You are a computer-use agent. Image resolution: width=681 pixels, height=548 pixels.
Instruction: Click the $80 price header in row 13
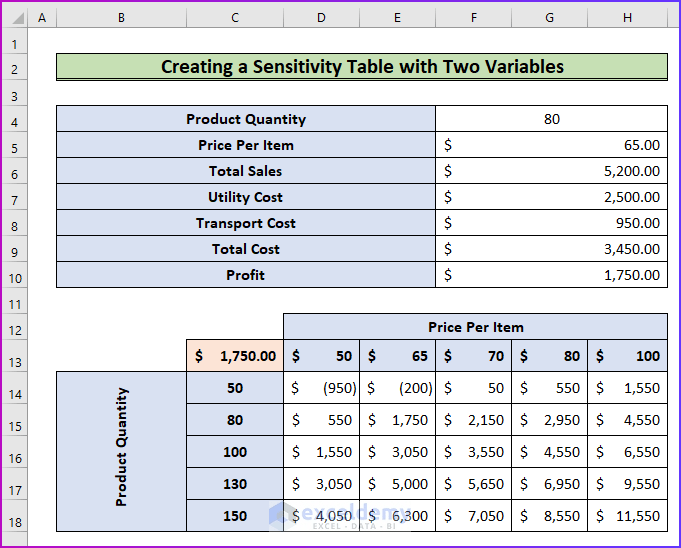click(x=549, y=356)
